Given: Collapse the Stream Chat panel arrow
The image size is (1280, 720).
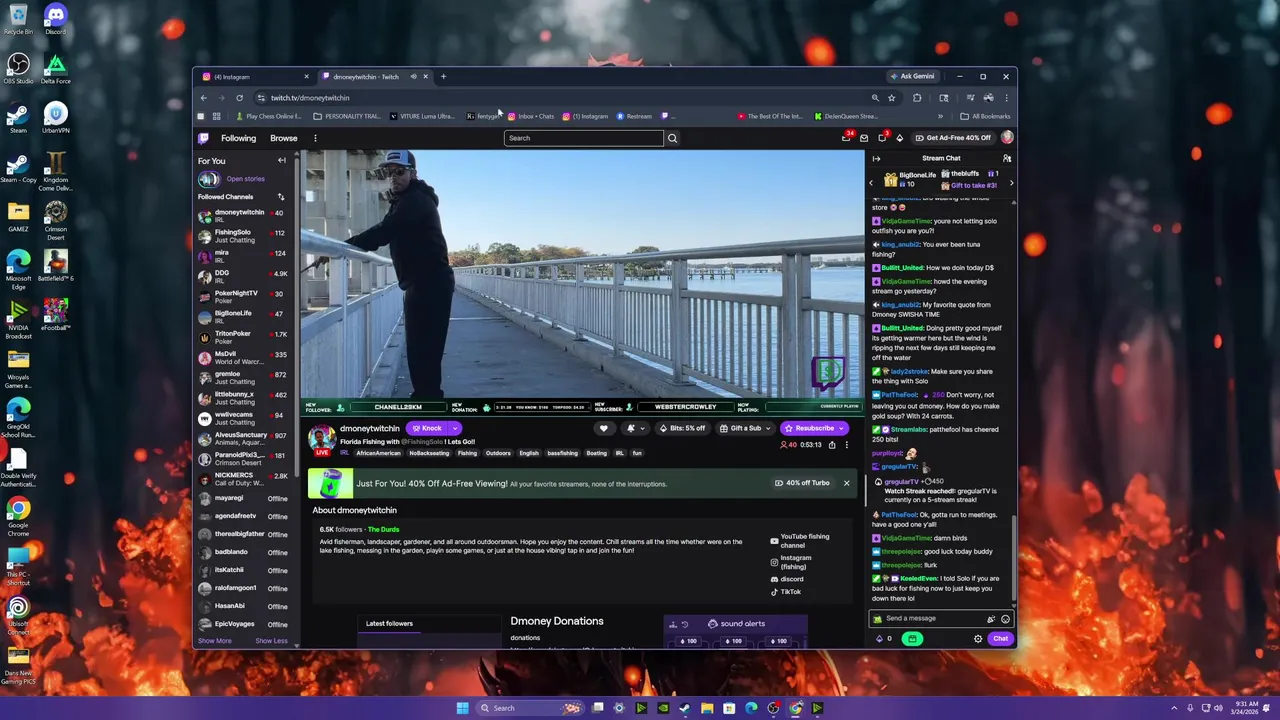Looking at the screenshot, I should [876, 158].
